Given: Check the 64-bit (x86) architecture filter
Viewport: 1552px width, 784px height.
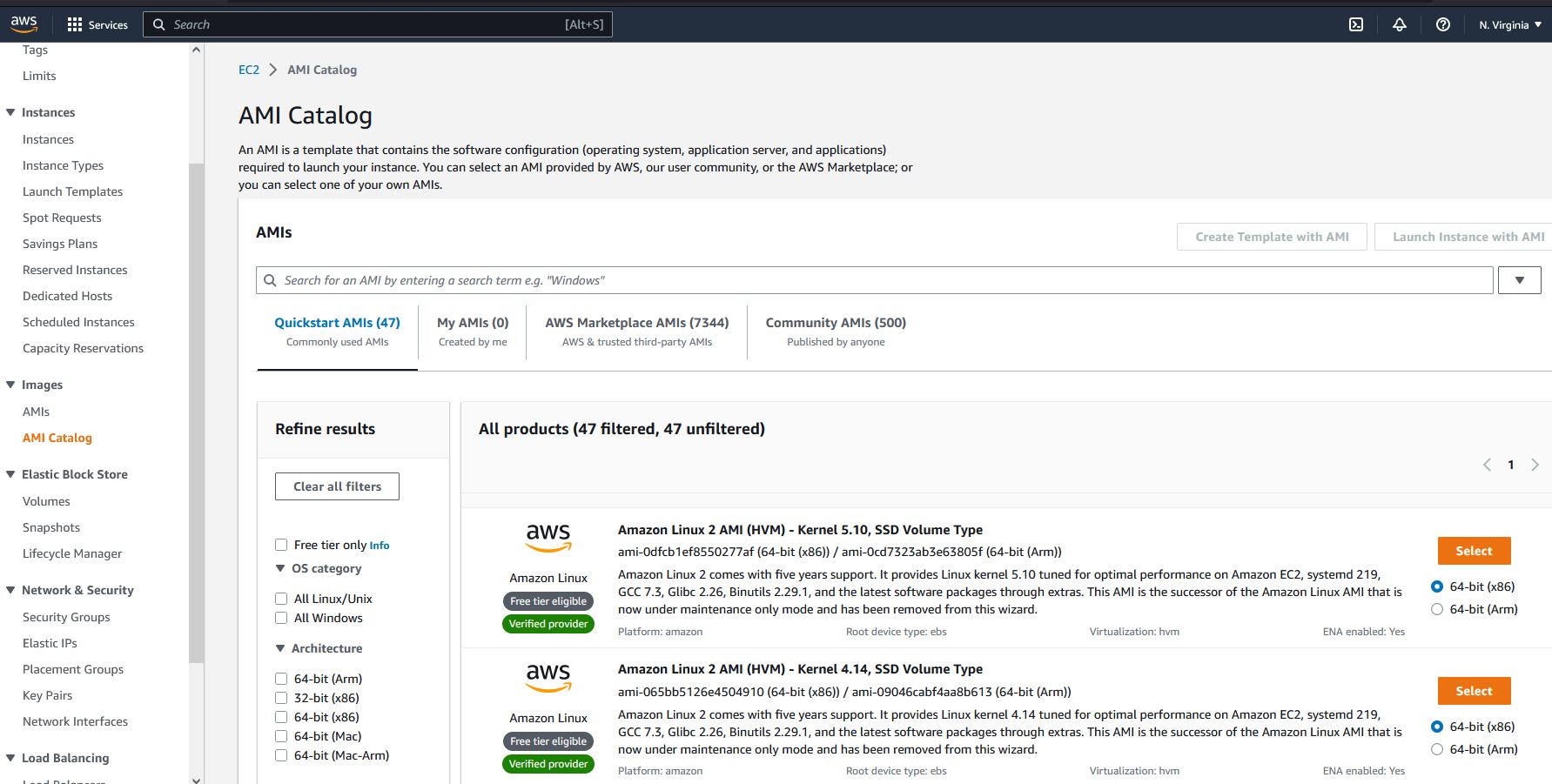Looking at the screenshot, I should (x=281, y=717).
